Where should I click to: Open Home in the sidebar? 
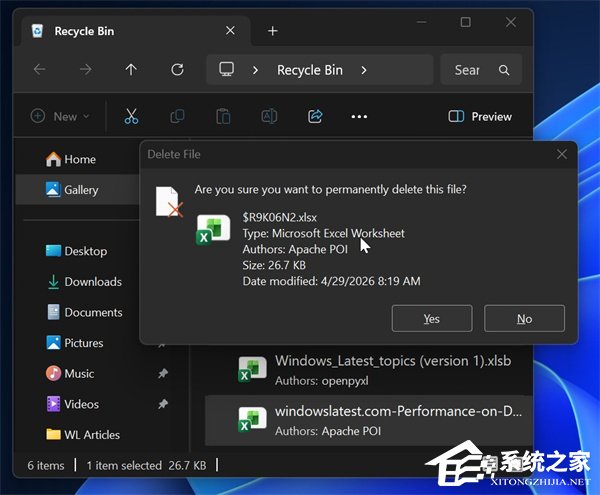(71, 159)
